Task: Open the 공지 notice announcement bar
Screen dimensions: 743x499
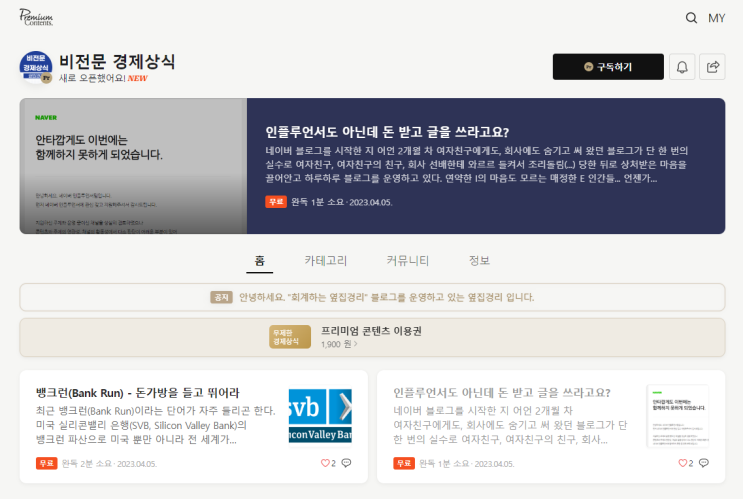Action: click(372, 297)
